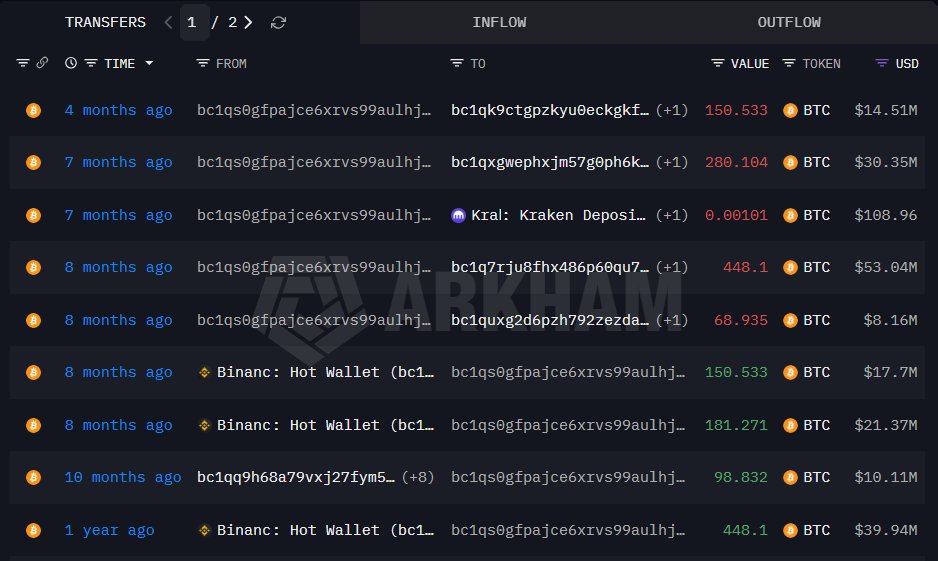The image size is (938, 561).
Task: Expand +1 recipients in 68.935 BTC row
Action: click(672, 320)
